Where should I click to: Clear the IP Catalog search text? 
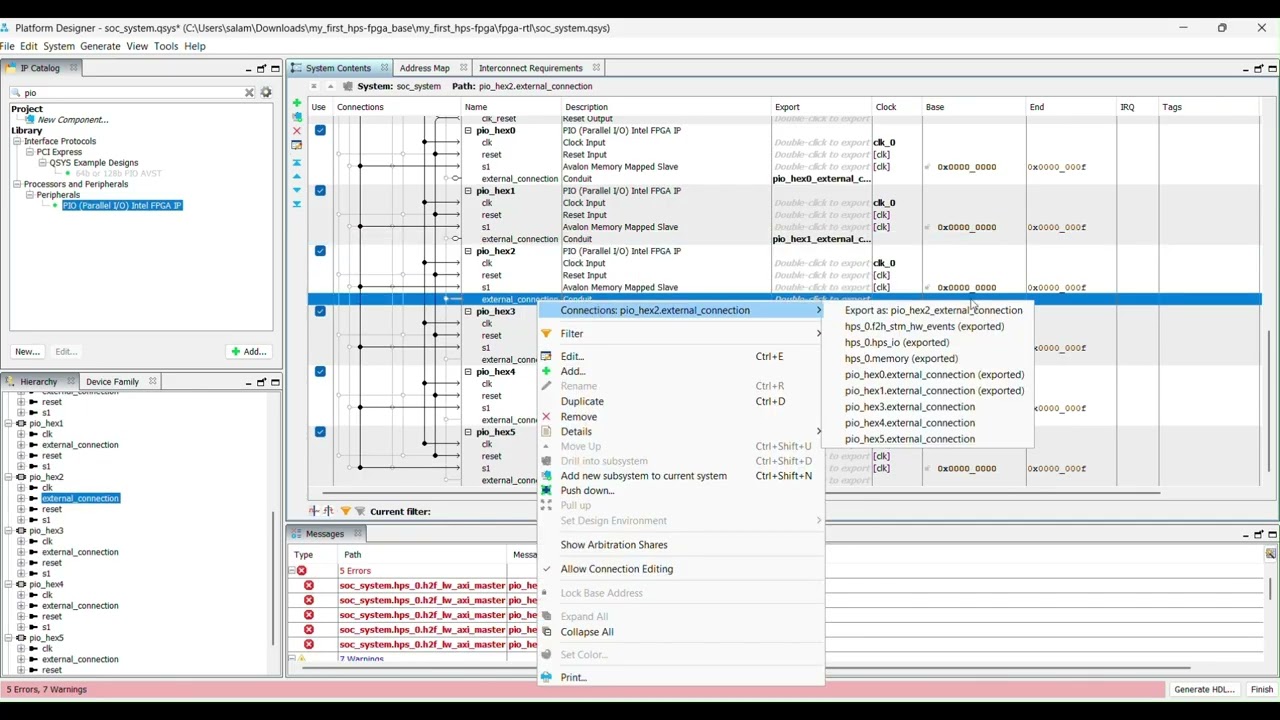pos(249,92)
